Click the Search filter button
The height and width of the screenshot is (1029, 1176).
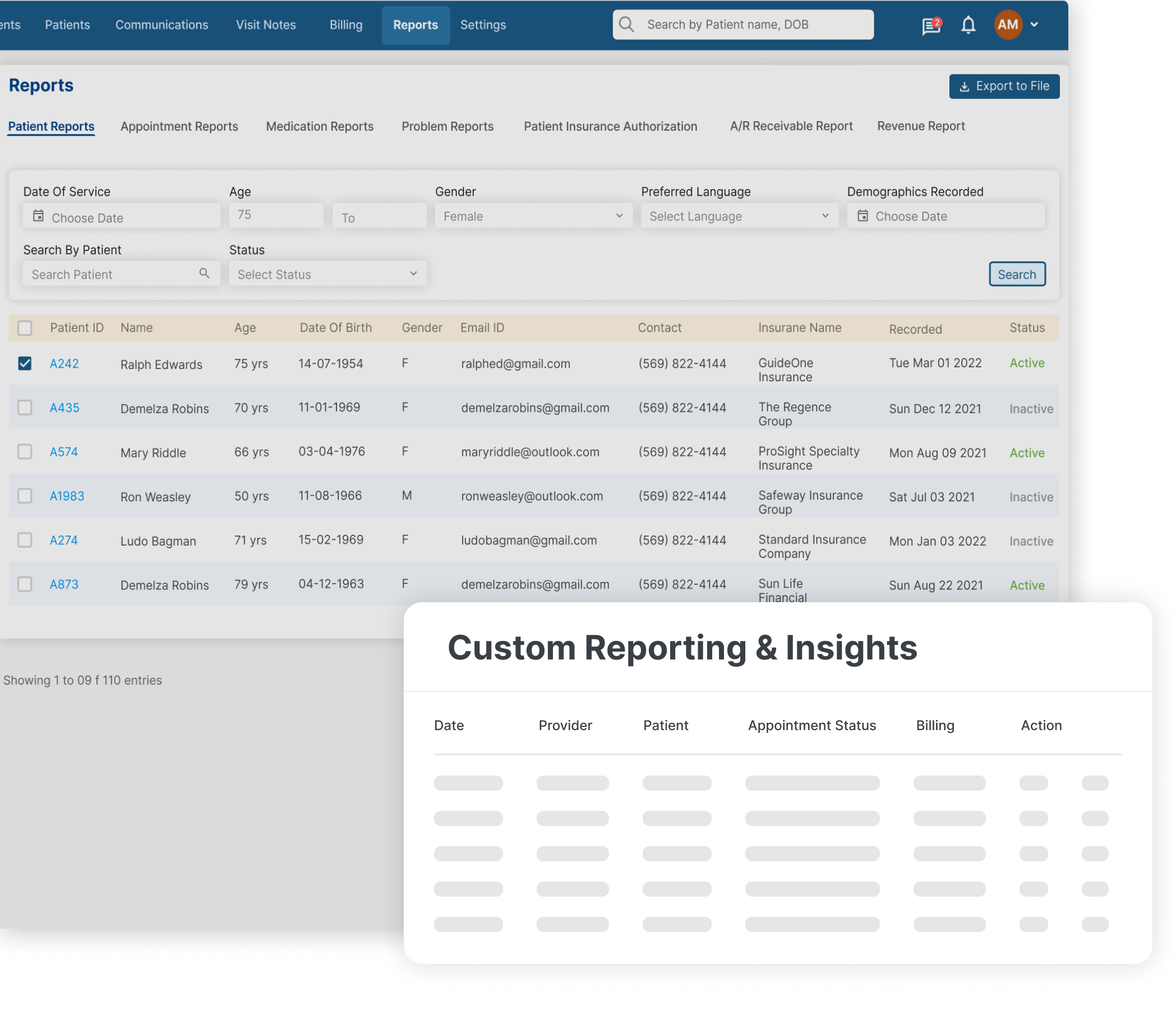coord(1016,274)
